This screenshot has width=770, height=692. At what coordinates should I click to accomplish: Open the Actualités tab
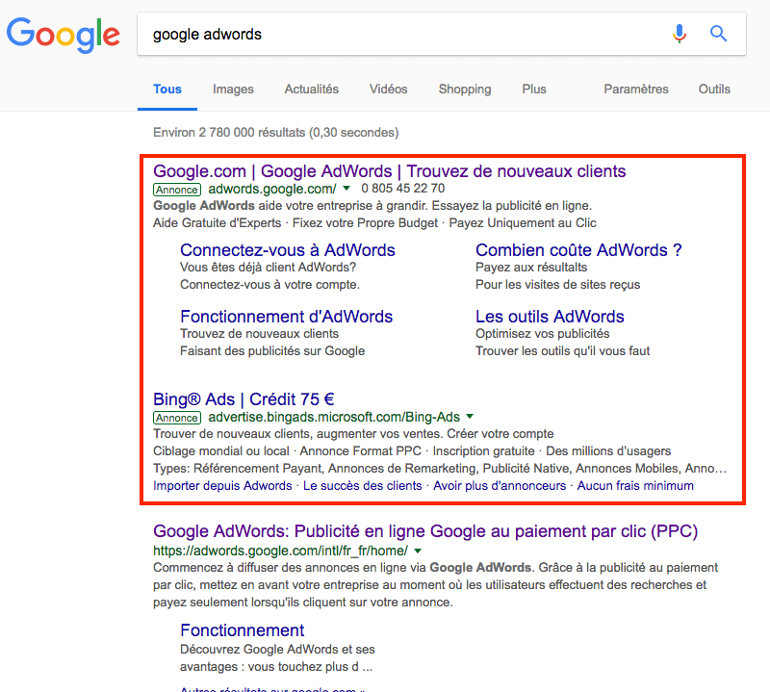tap(311, 89)
